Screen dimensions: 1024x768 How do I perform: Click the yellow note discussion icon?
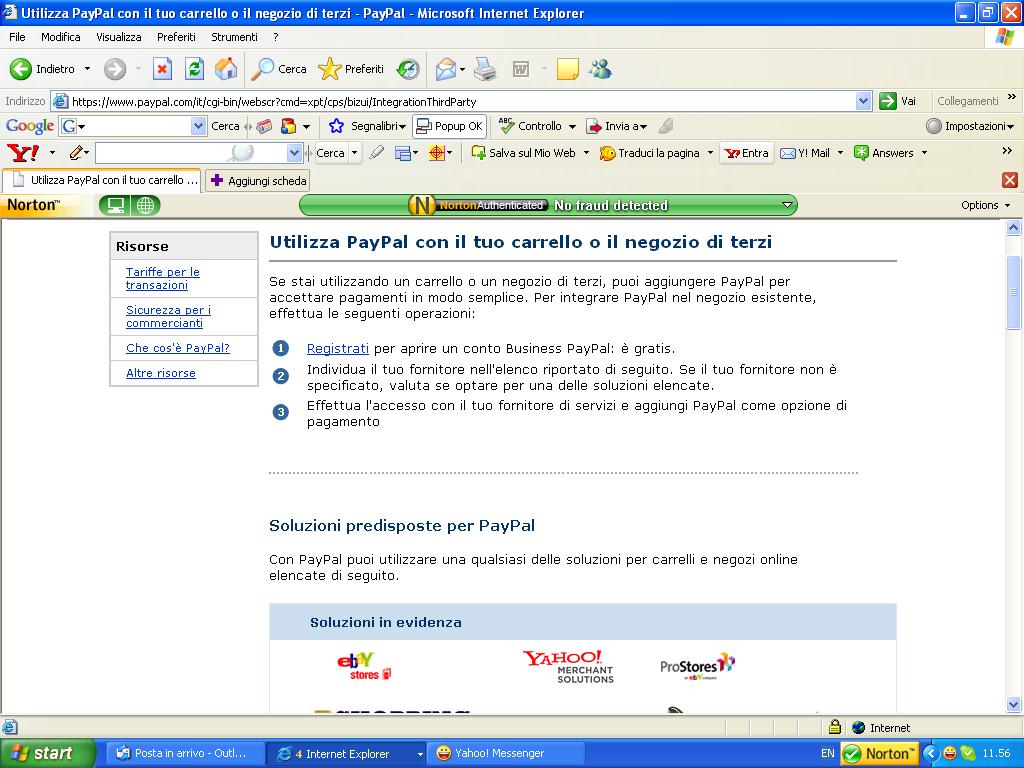pyautogui.click(x=568, y=69)
